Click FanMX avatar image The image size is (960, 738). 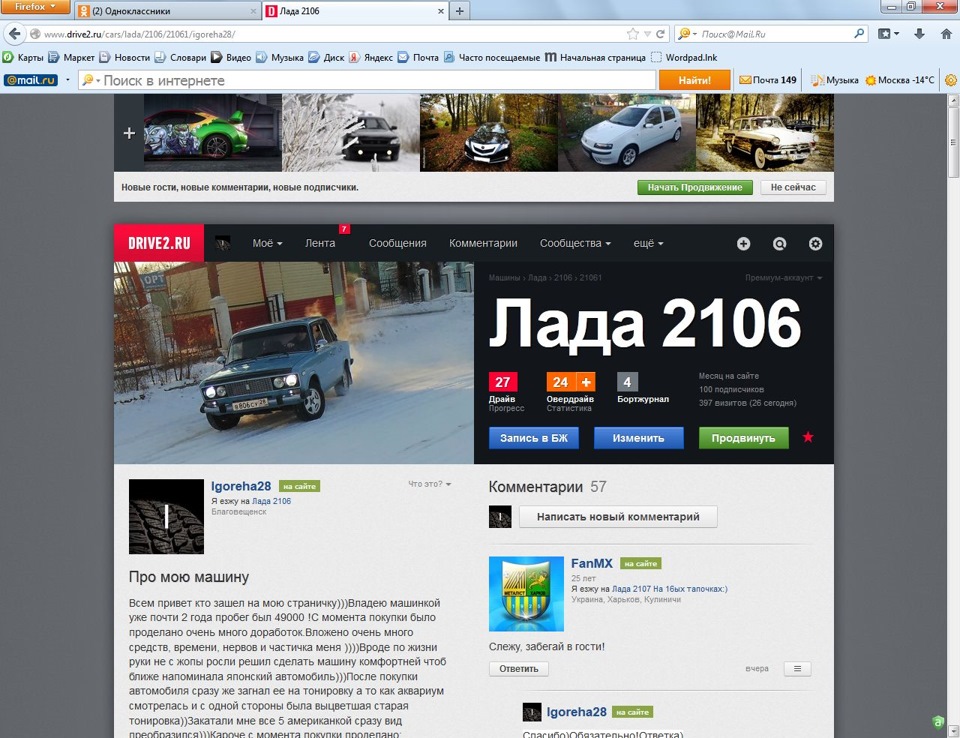(526, 593)
